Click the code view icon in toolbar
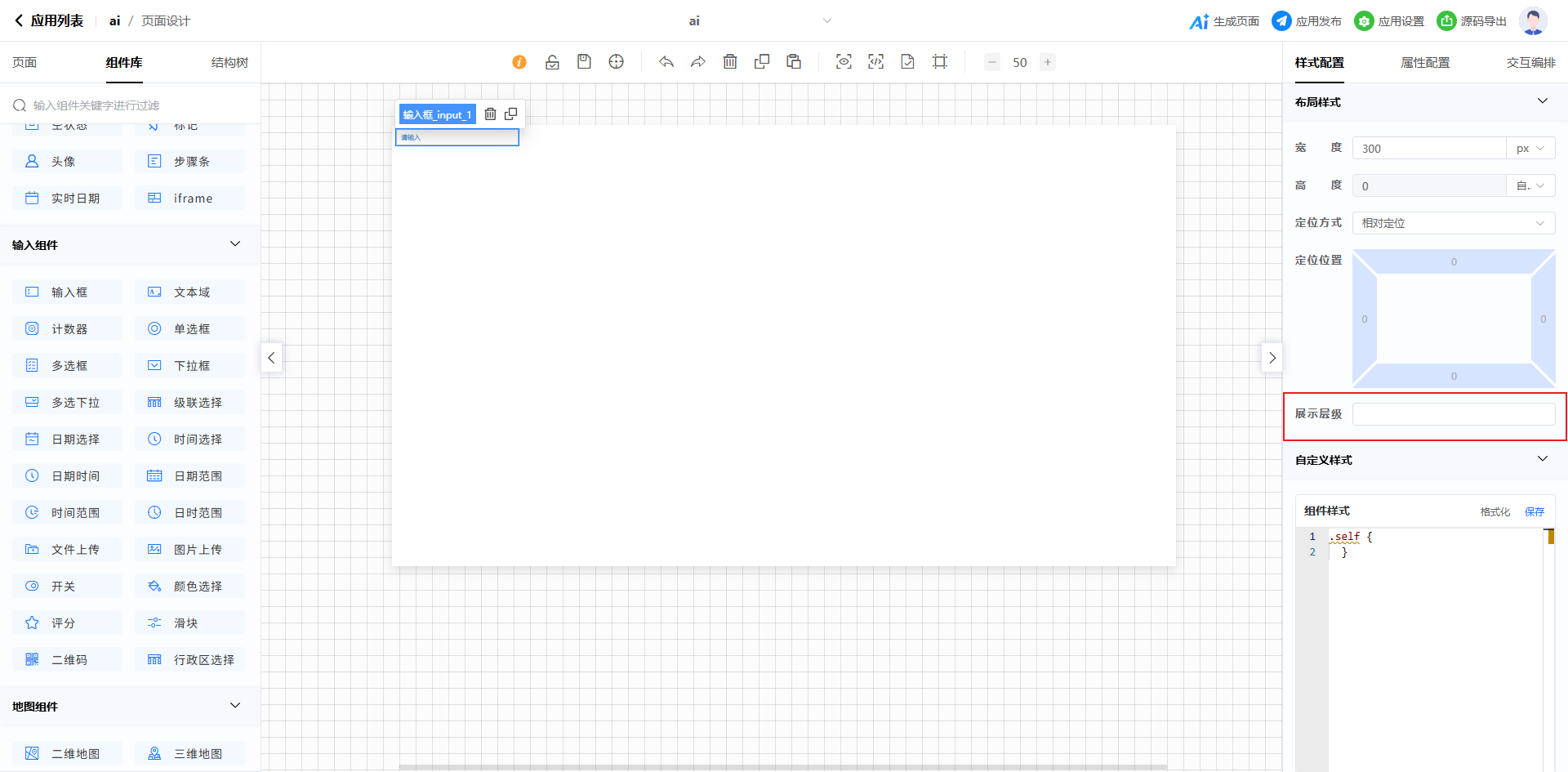Viewport: 1568px width, 772px height. tap(875, 62)
